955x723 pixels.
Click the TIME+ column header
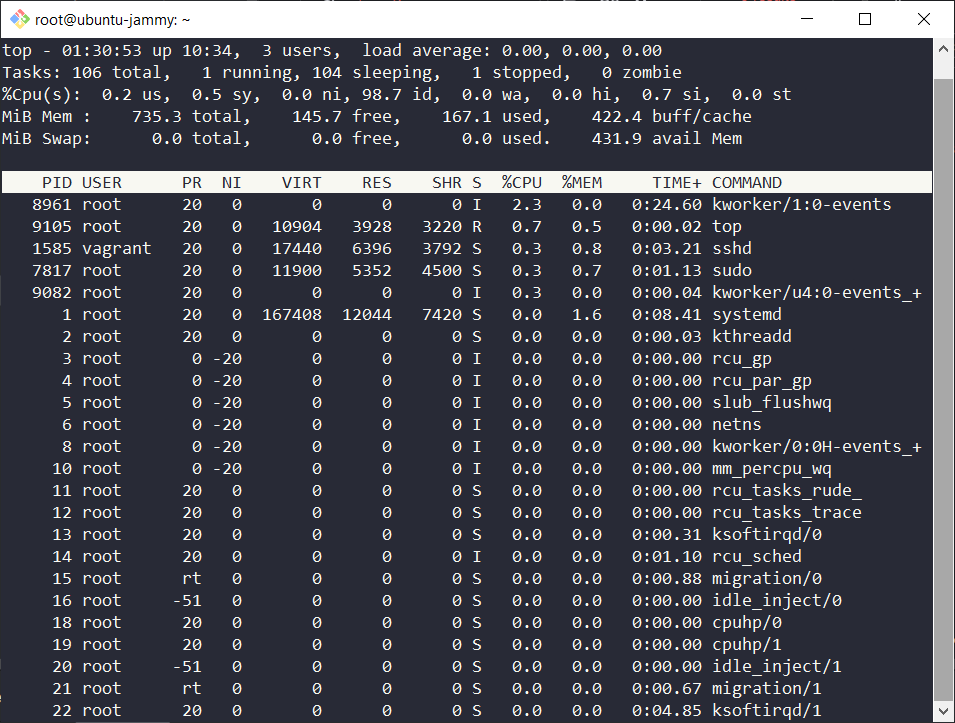tap(677, 183)
